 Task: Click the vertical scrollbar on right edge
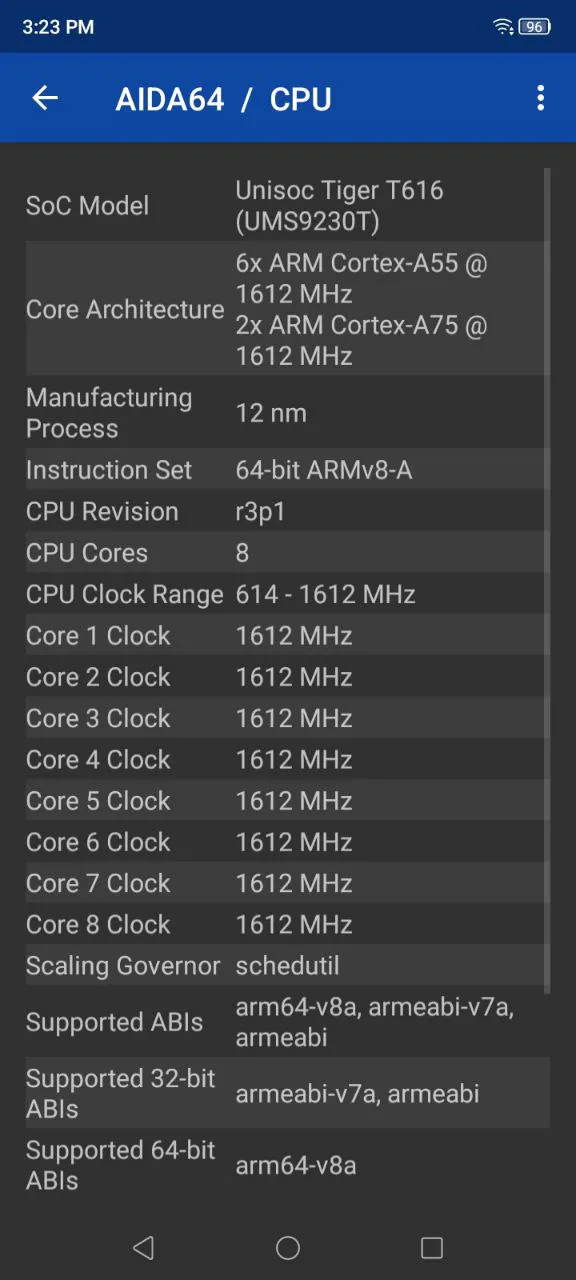pyautogui.click(x=547, y=580)
